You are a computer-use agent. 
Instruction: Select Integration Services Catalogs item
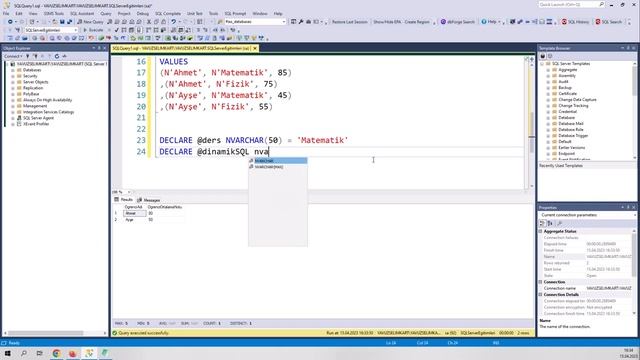click(49, 112)
